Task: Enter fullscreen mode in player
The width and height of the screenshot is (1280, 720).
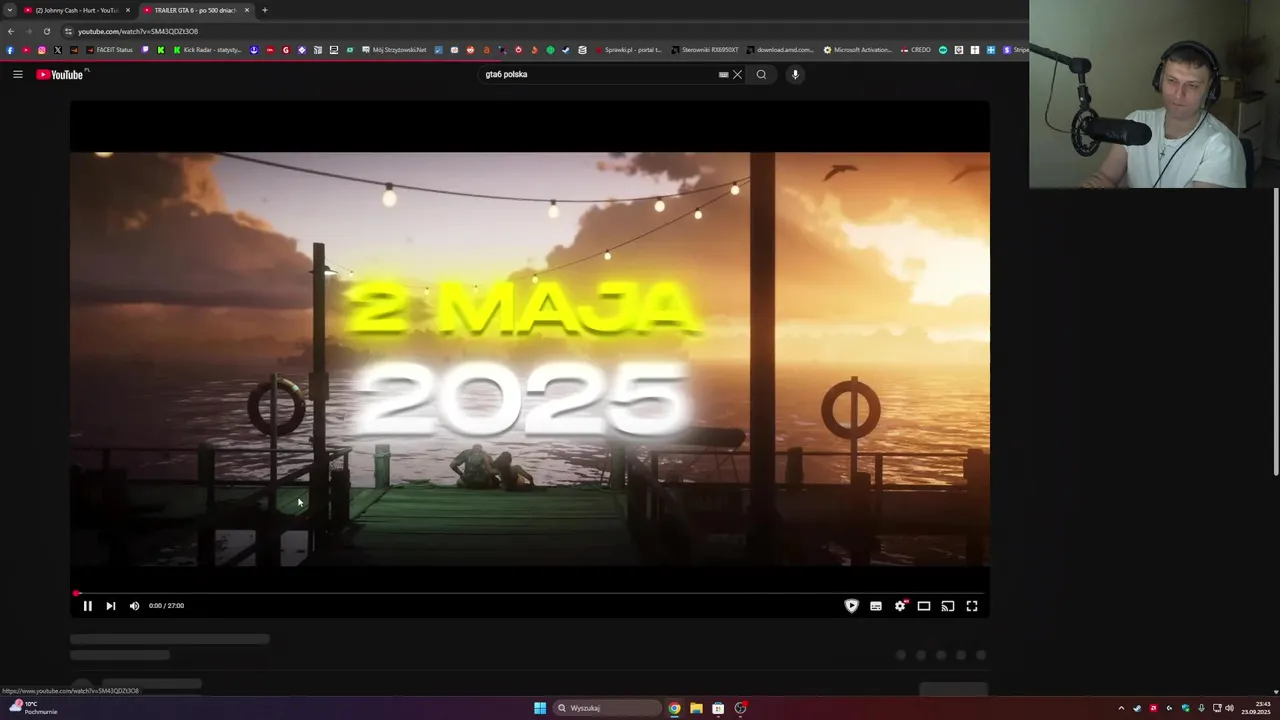Action: [x=972, y=606]
